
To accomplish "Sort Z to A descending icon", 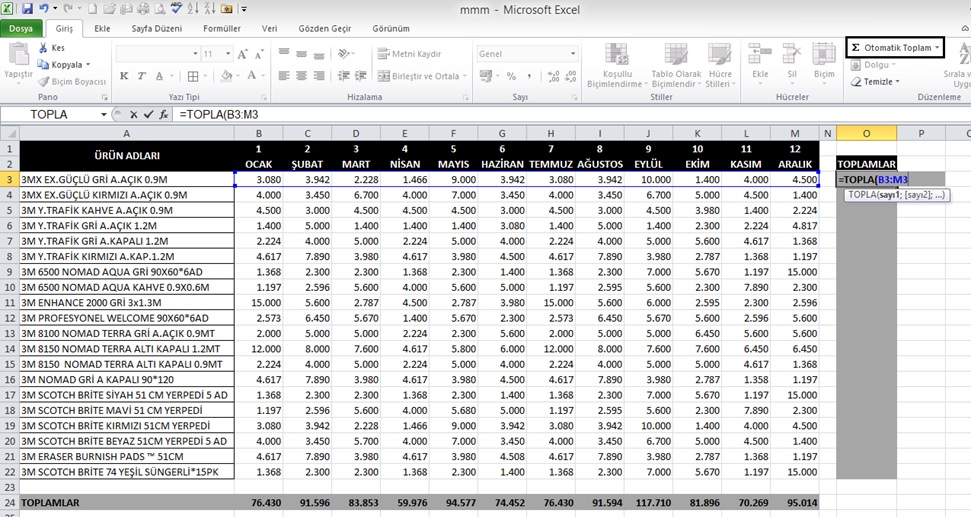I will pos(209,9).
